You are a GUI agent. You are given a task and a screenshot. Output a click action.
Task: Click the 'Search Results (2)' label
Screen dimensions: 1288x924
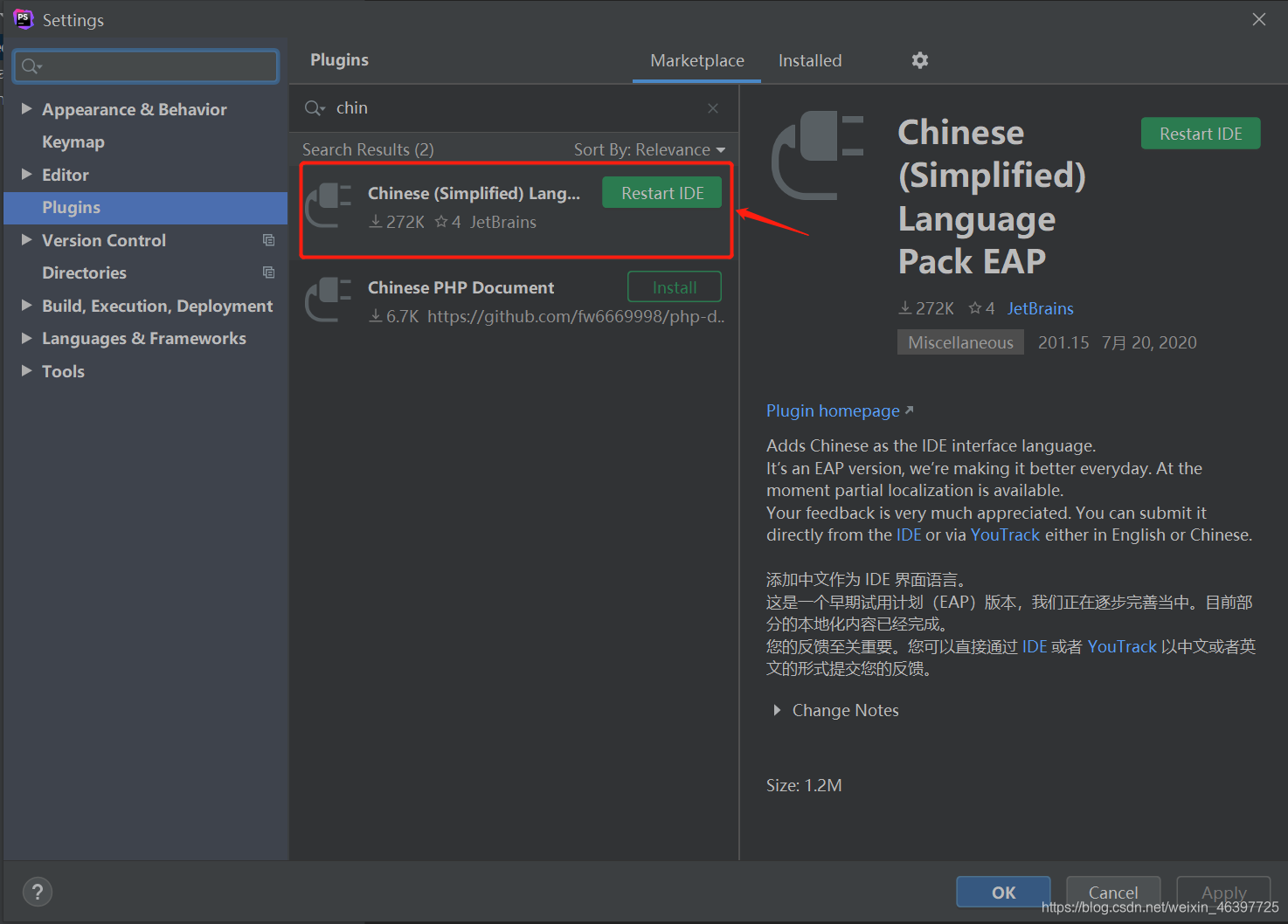(368, 150)
